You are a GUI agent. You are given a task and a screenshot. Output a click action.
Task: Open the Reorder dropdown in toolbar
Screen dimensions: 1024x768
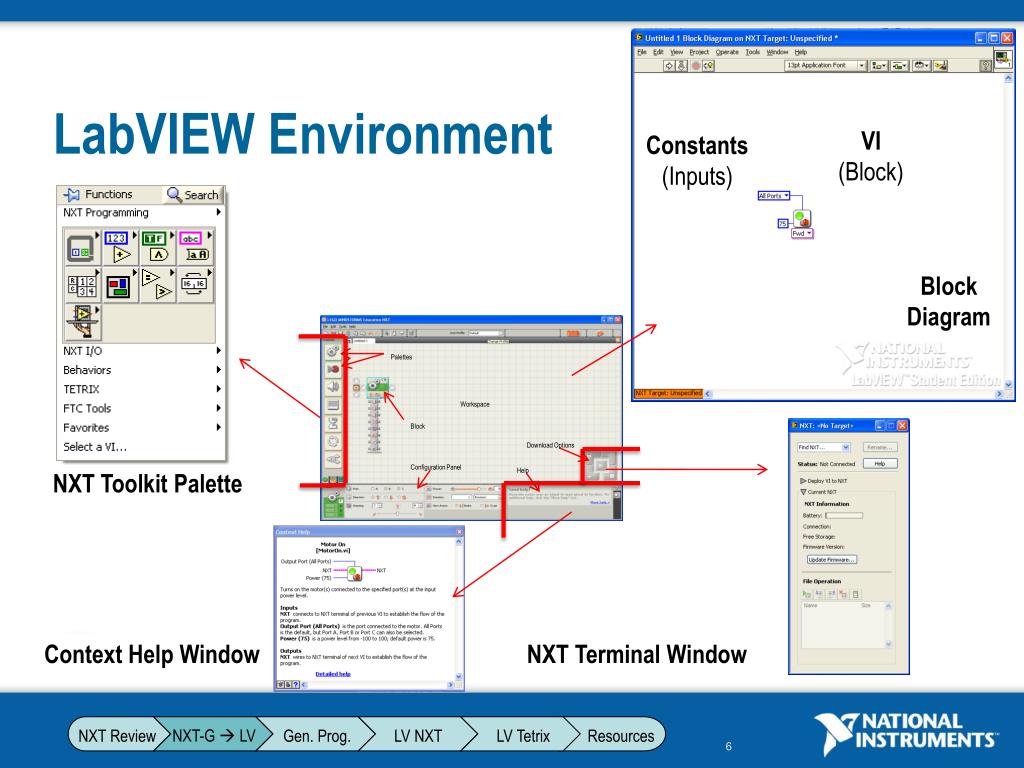[x=921, y=65]
